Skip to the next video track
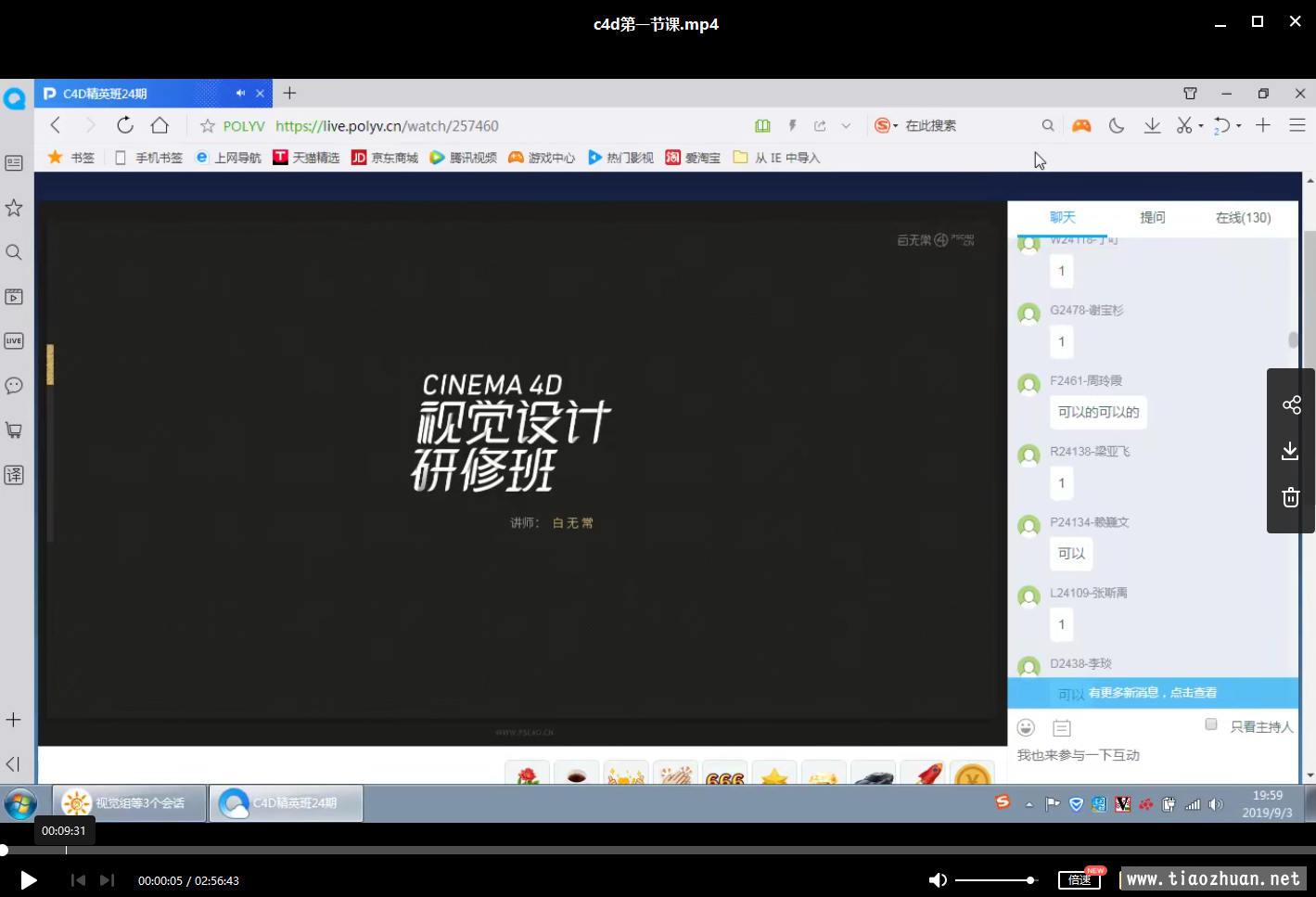The height and width of the screenshot is (897, 1316). point(108,880)
